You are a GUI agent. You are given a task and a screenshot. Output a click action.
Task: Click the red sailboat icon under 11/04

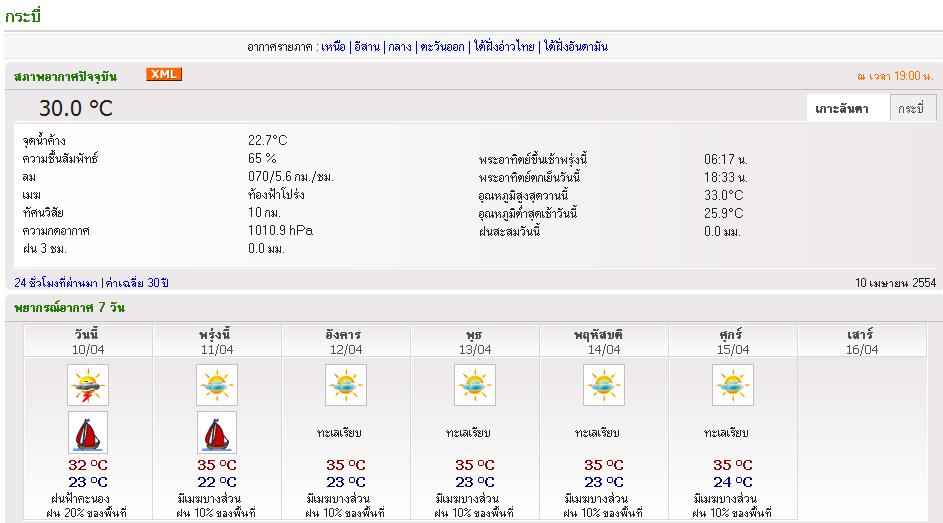point(217,432)
